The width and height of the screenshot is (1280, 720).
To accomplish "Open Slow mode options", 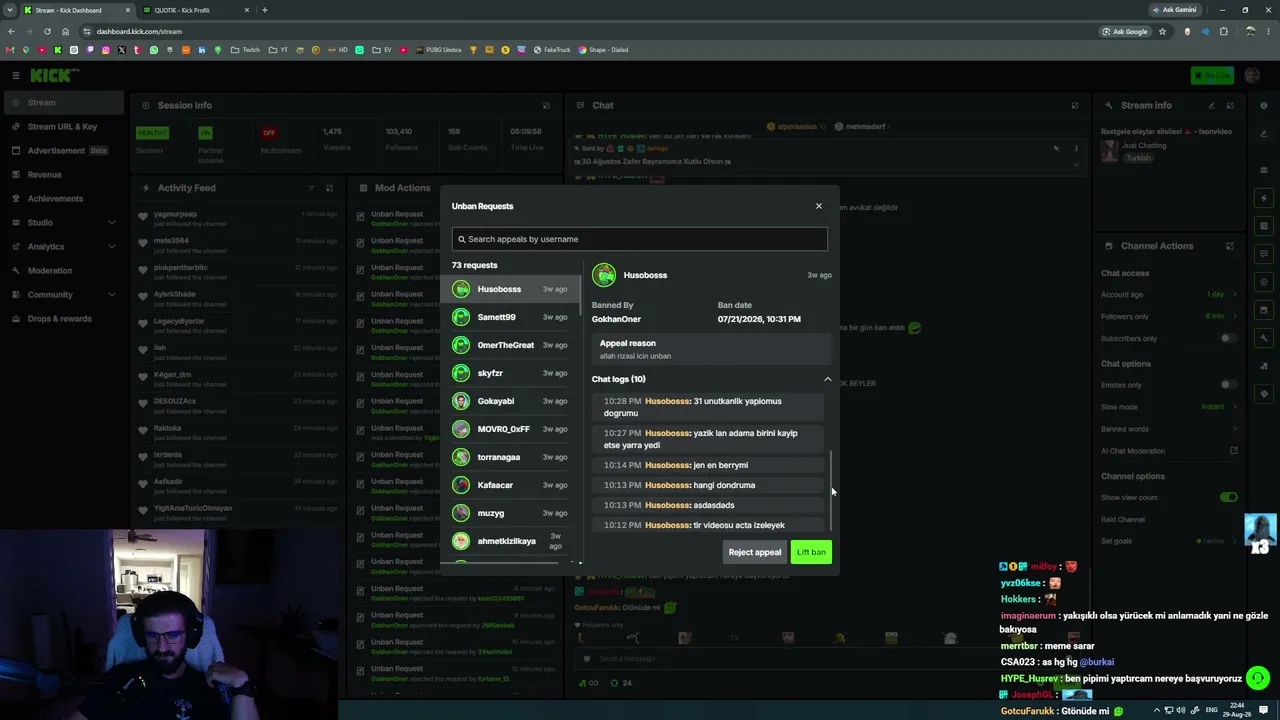I will 1170,407.
